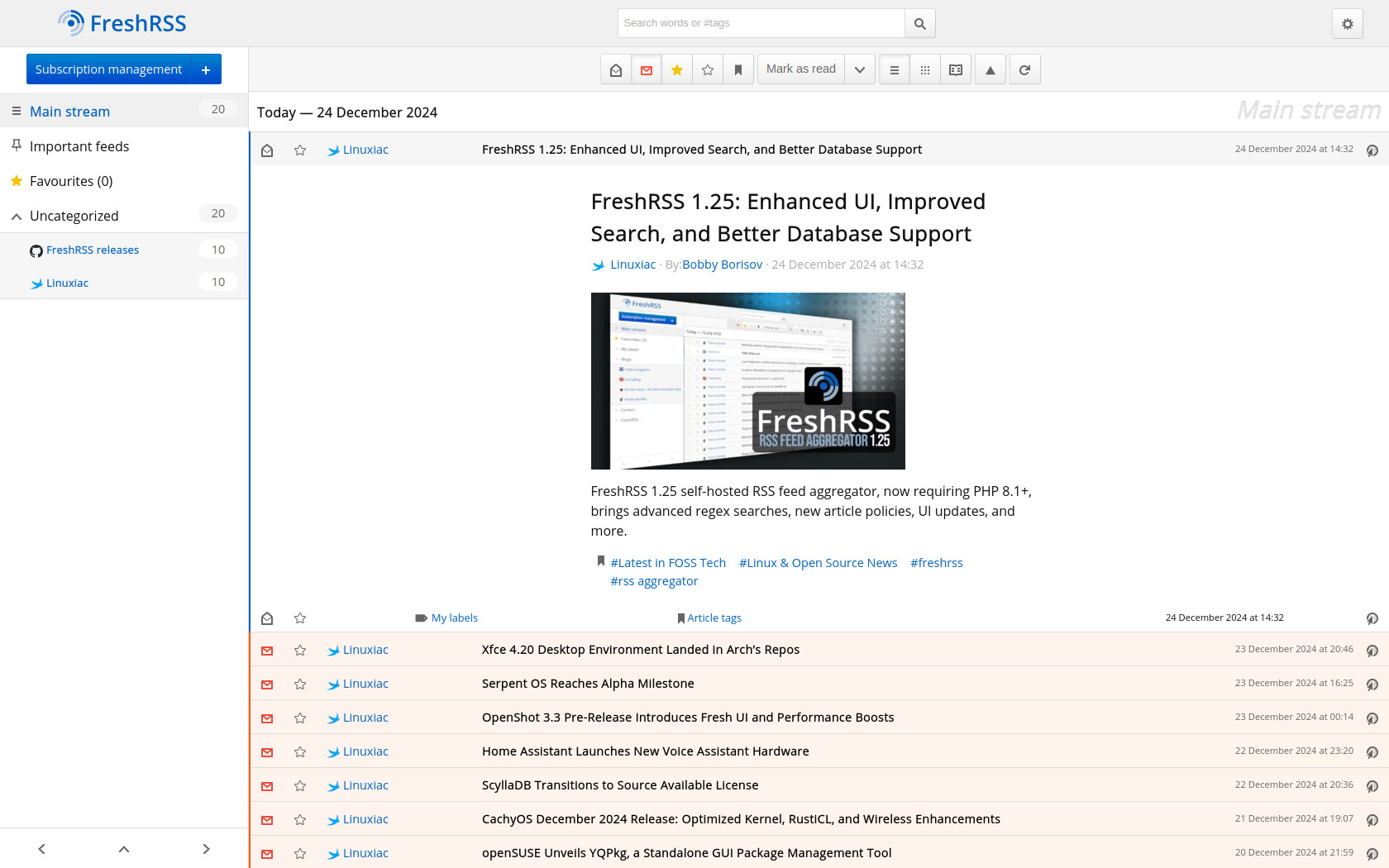Switch to normal list view
This screenshot has height=868, width=1389.
895,69
